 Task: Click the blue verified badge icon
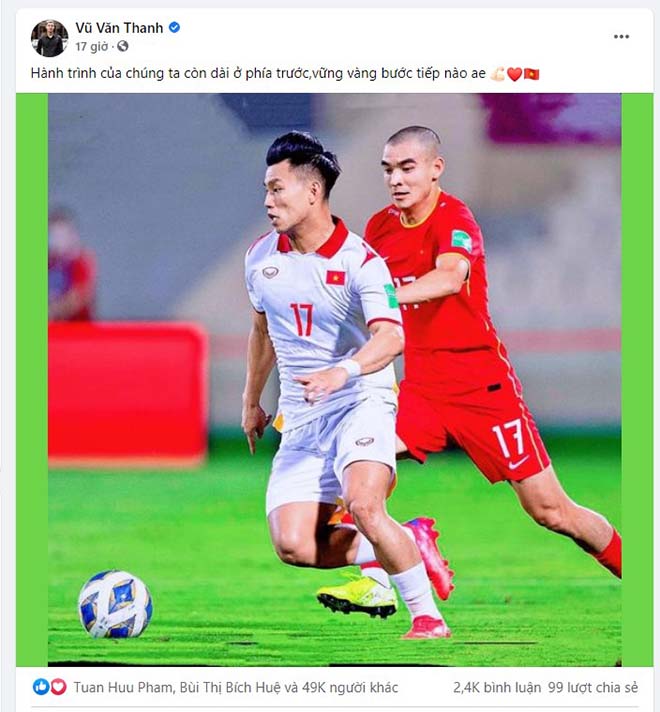coord(174,27)
